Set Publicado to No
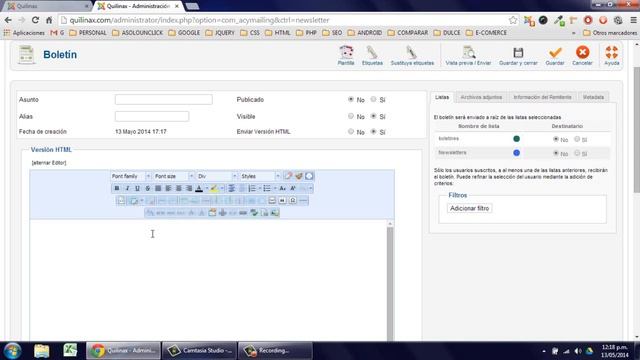The height and width of the screenshot is (360, 640). coord(351,99)
